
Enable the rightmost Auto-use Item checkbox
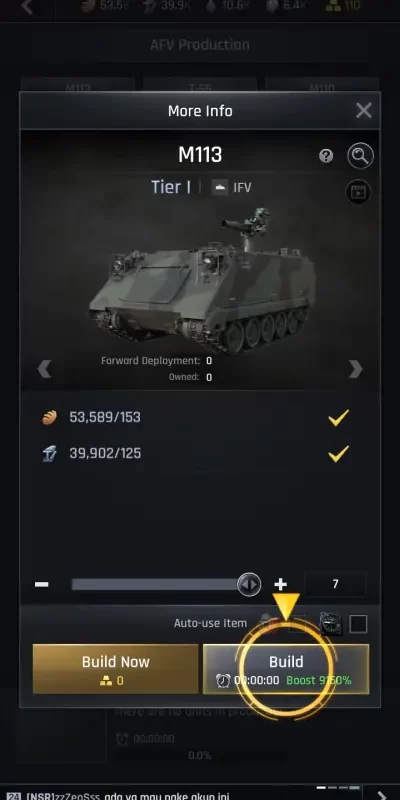coord(358,624)
